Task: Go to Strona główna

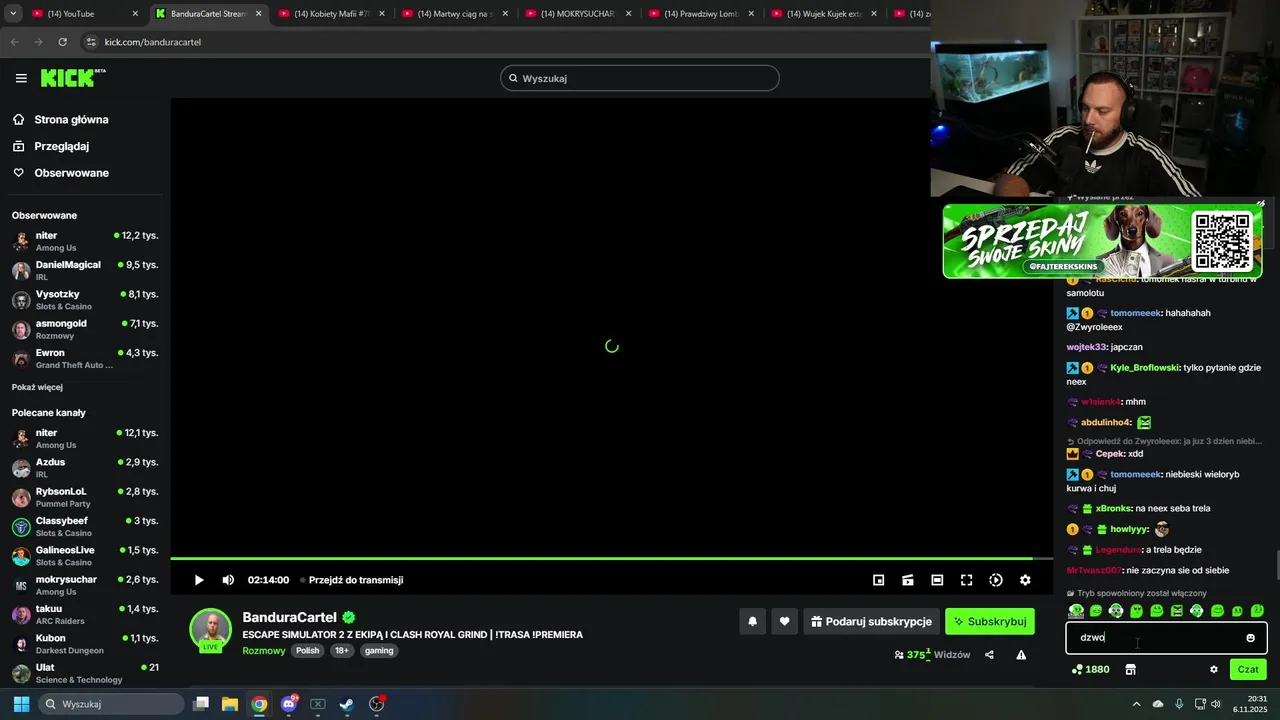Action: (71, 119)
